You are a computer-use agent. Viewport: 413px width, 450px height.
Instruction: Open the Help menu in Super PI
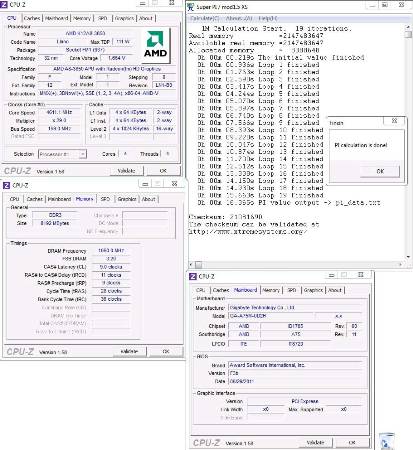(x=268, y=18)
